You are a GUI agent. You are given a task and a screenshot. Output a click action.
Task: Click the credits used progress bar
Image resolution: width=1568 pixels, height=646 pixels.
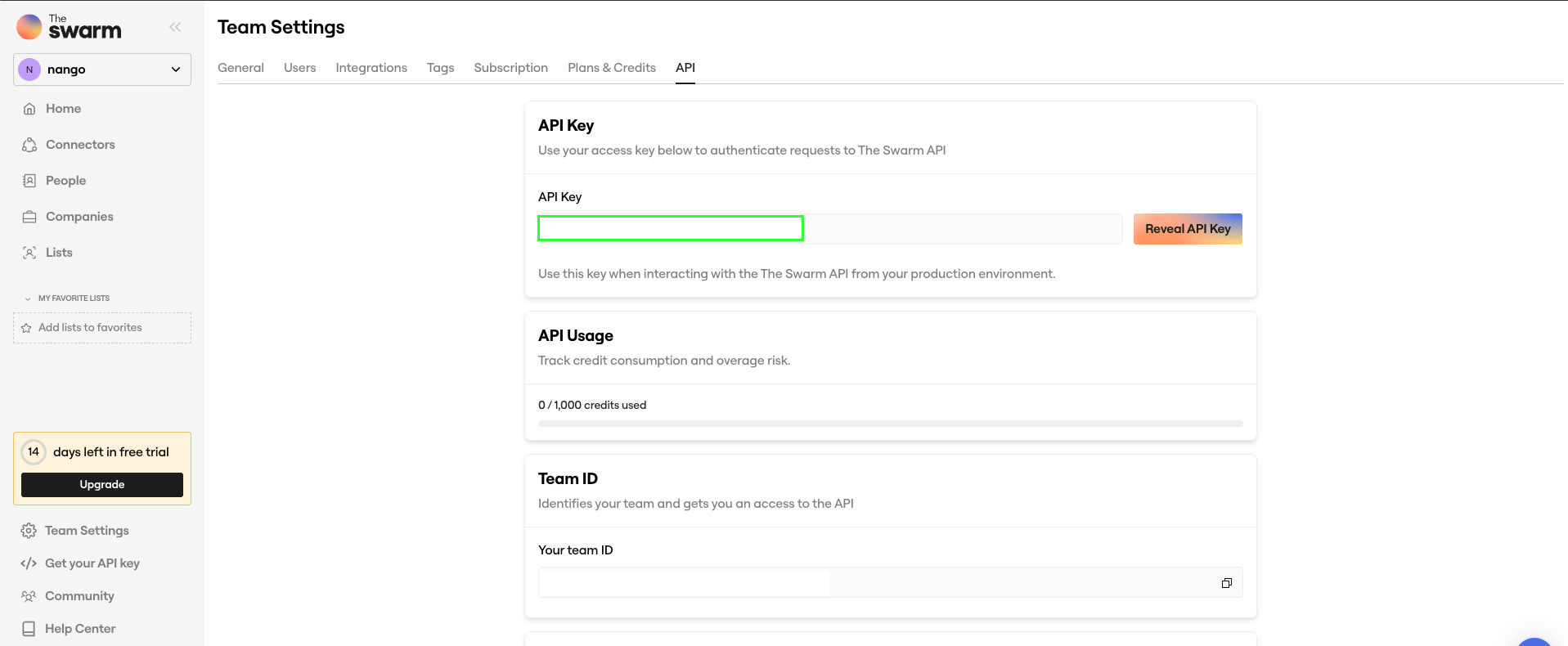891,424
